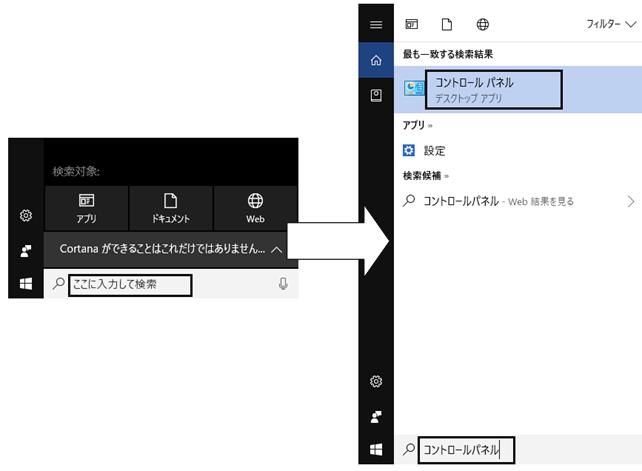Collapse the Cortana tips chevron
The height and width of the screenshot is (471, 642).
[277, 249]
